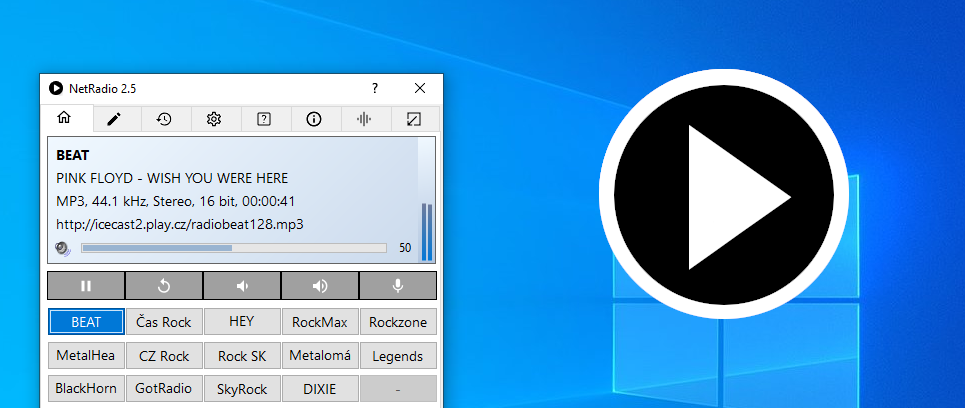The image size is (965, 408).
Task: Select the HEY station
Action: coord(242,322)
